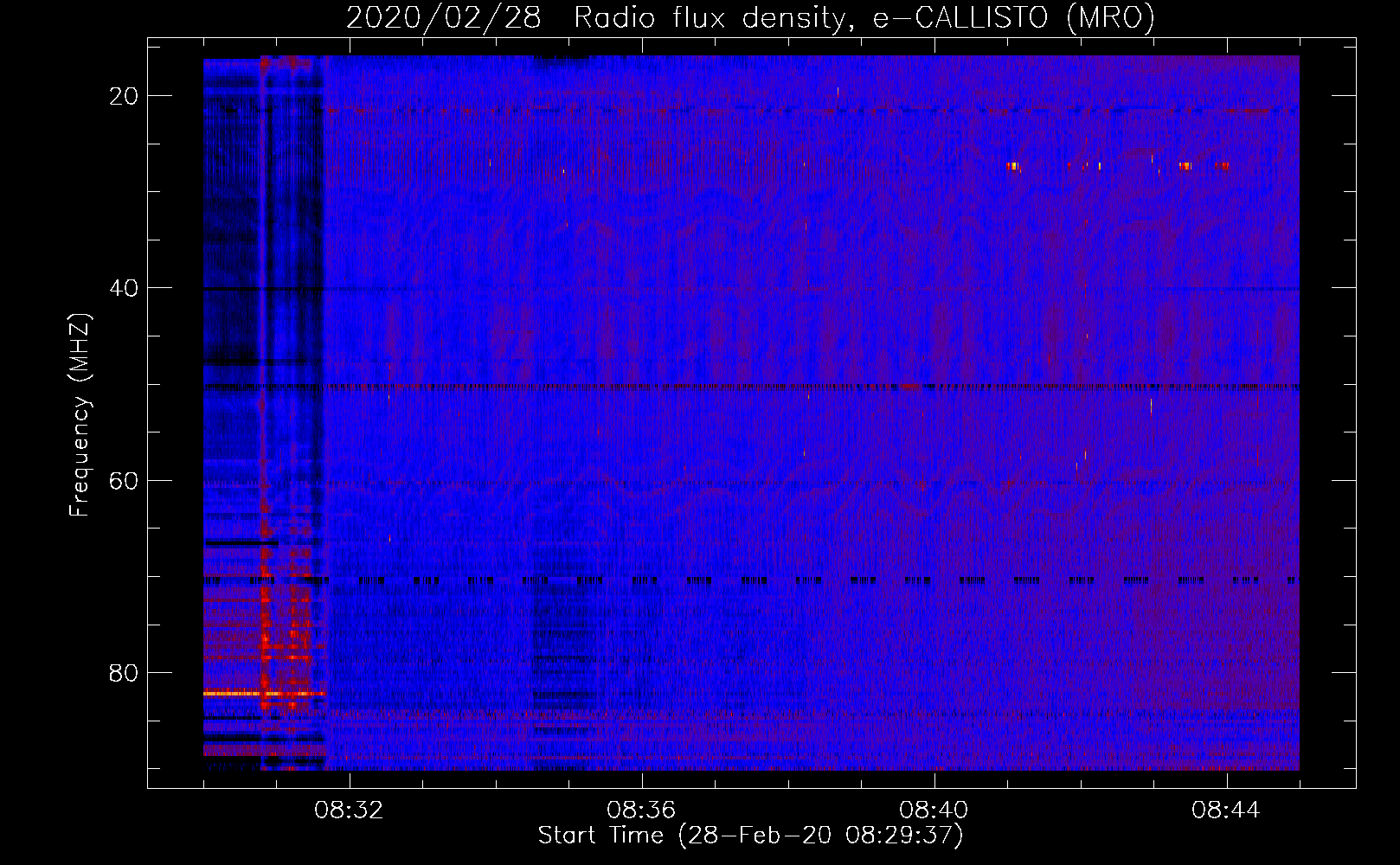Click the "08:44" time tick label
Screen dimensions: 1400x865
coord(1226,811)
